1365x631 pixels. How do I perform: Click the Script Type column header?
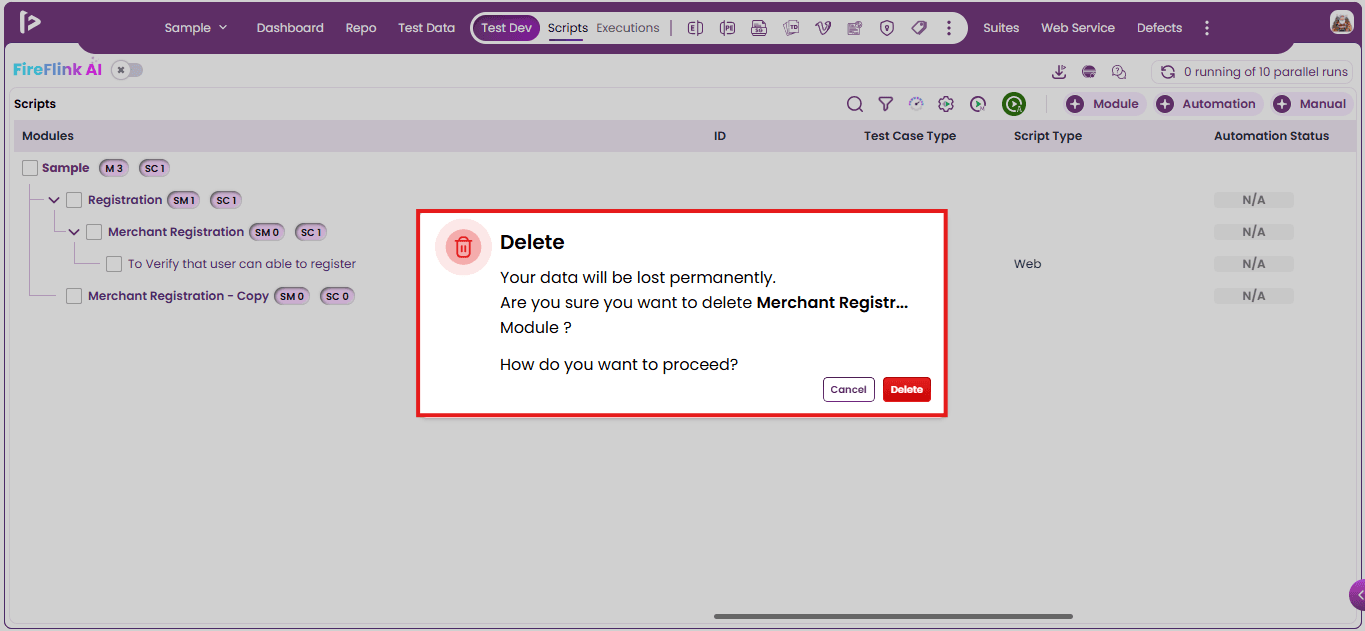(1048, 136)
